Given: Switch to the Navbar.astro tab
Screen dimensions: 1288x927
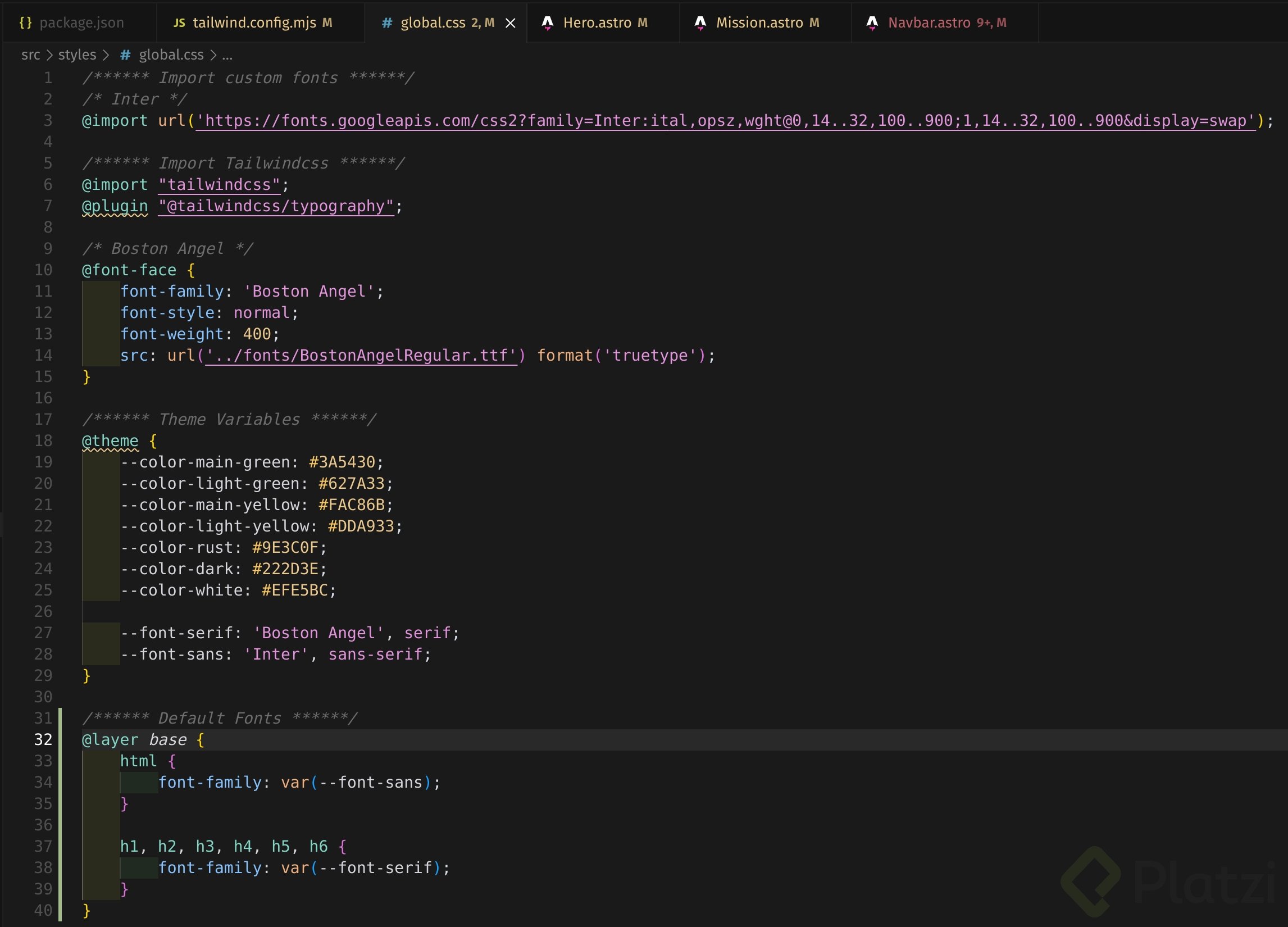Looking at the screenshot, I should point(929,22).
